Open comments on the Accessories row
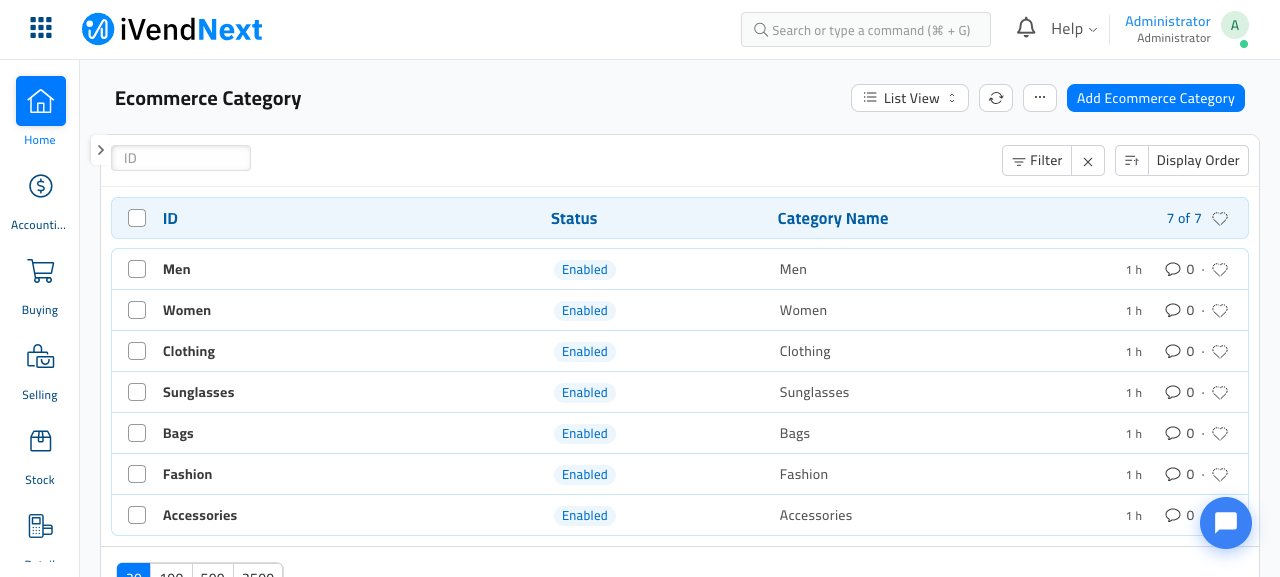The image size is (1280, 577). [1180, 516]
